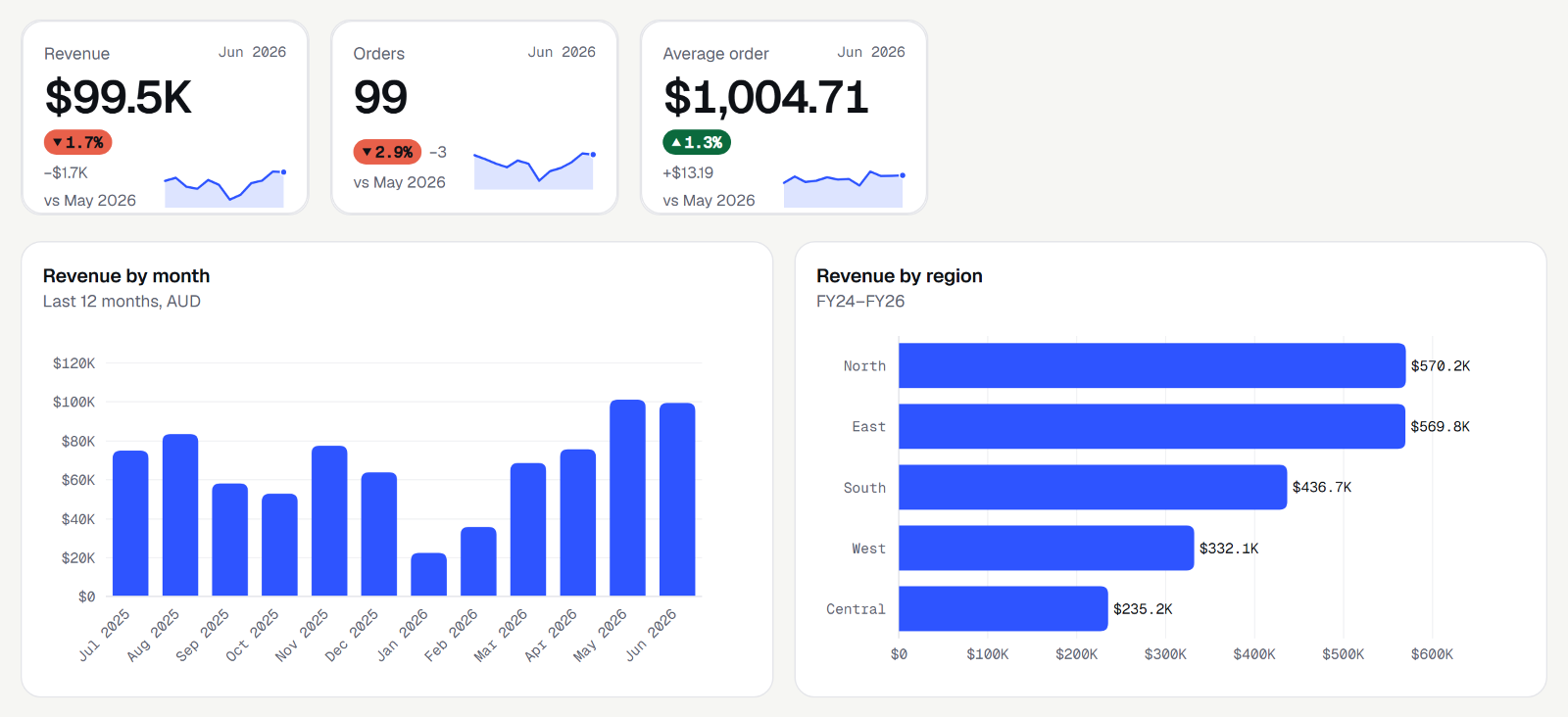Click the Feb 2026 revenue bar
This screenshot has width=1568, height=717.
point(478,561)
